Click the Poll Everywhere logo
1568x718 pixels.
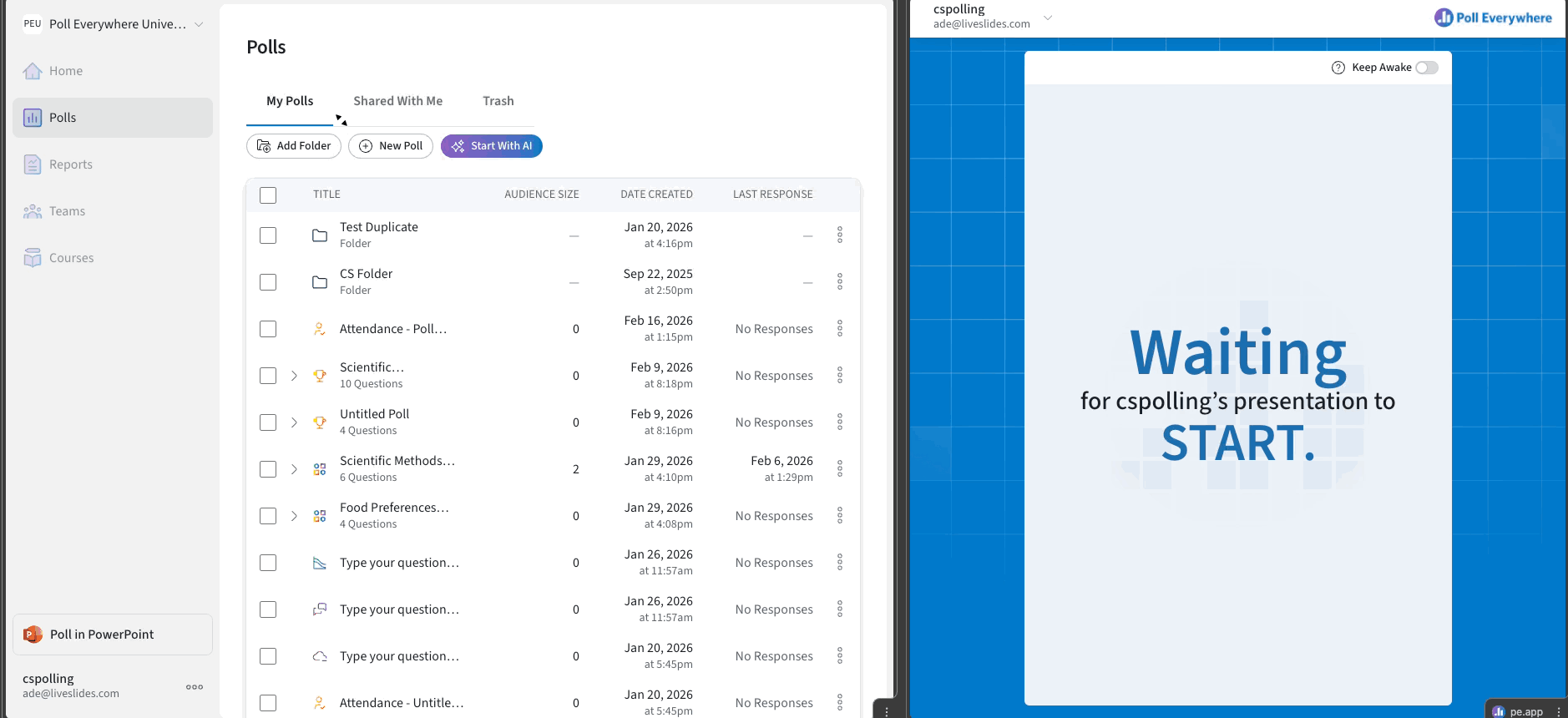tap(1493, 18)
